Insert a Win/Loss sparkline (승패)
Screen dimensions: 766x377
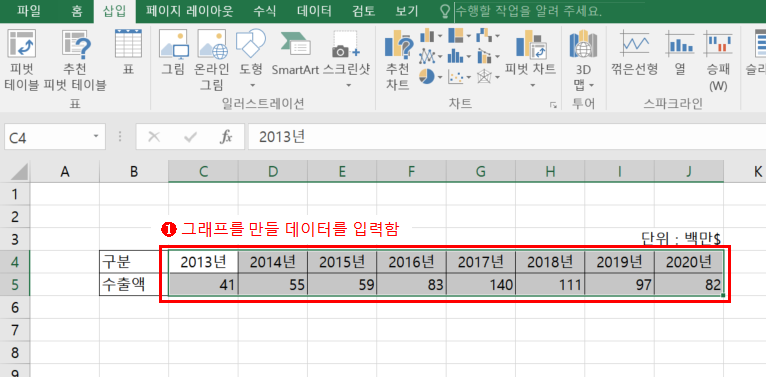coord(718,60)
